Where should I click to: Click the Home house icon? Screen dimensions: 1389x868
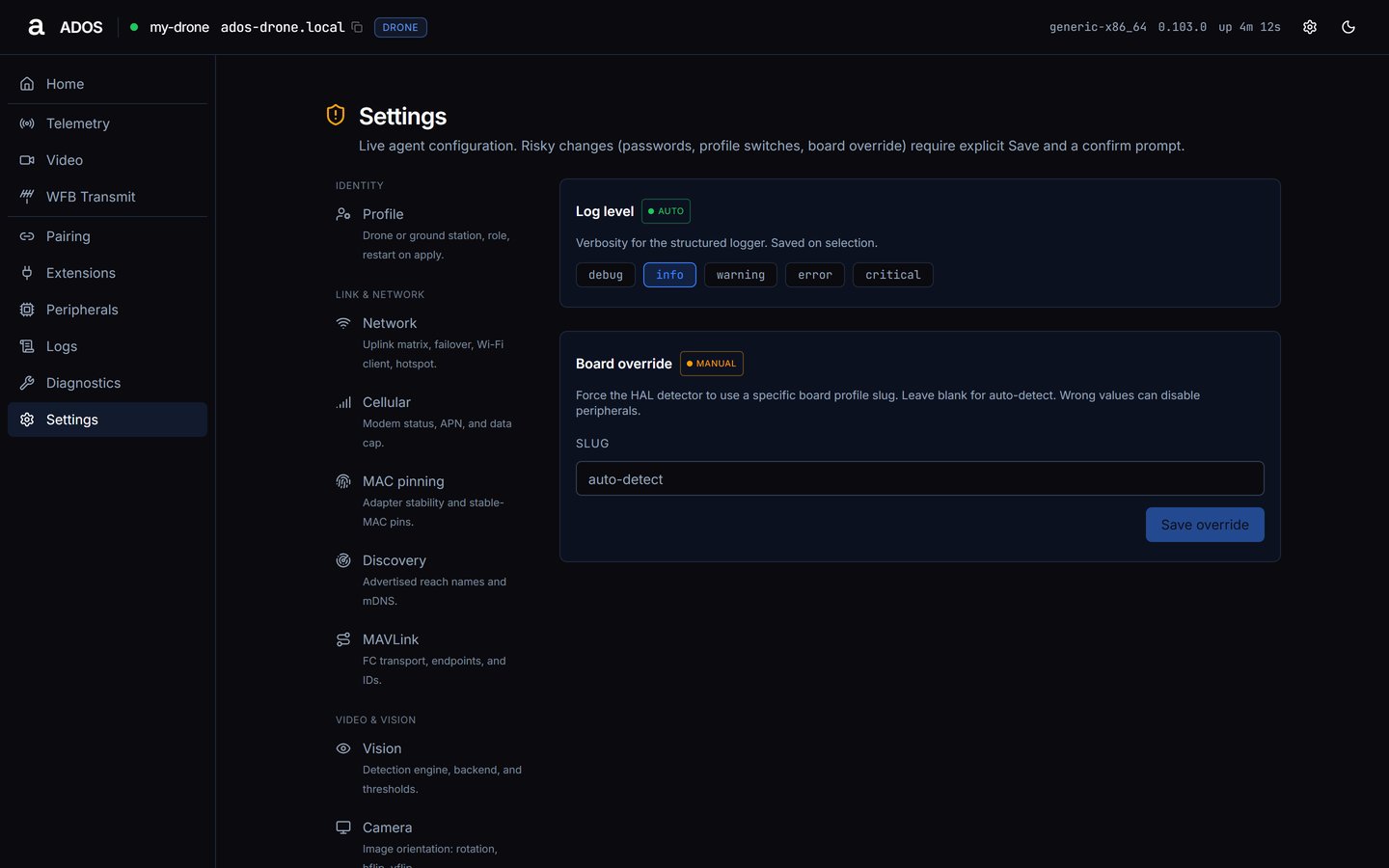(27, 84)
